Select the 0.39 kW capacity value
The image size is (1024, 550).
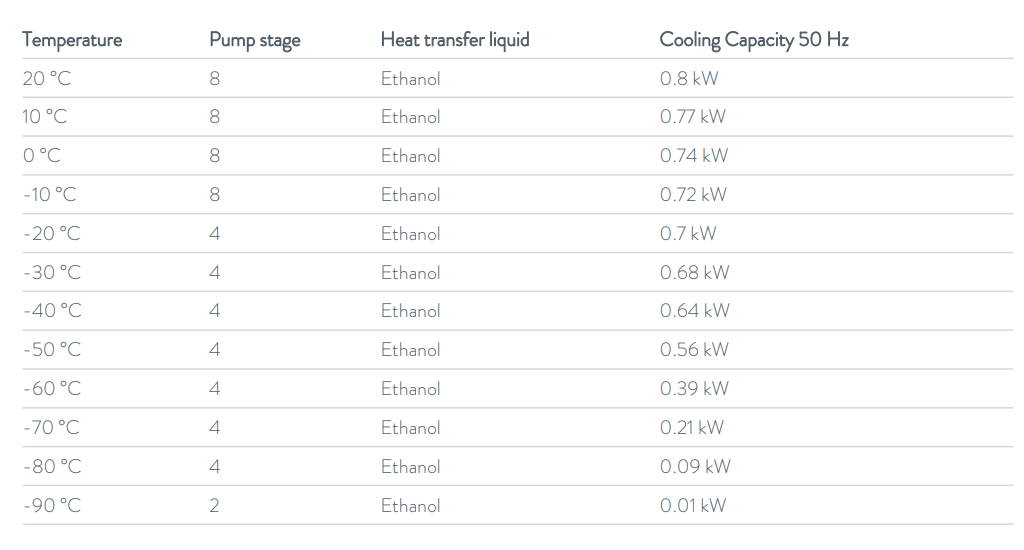pyautogui.click(x=694, y=389)
